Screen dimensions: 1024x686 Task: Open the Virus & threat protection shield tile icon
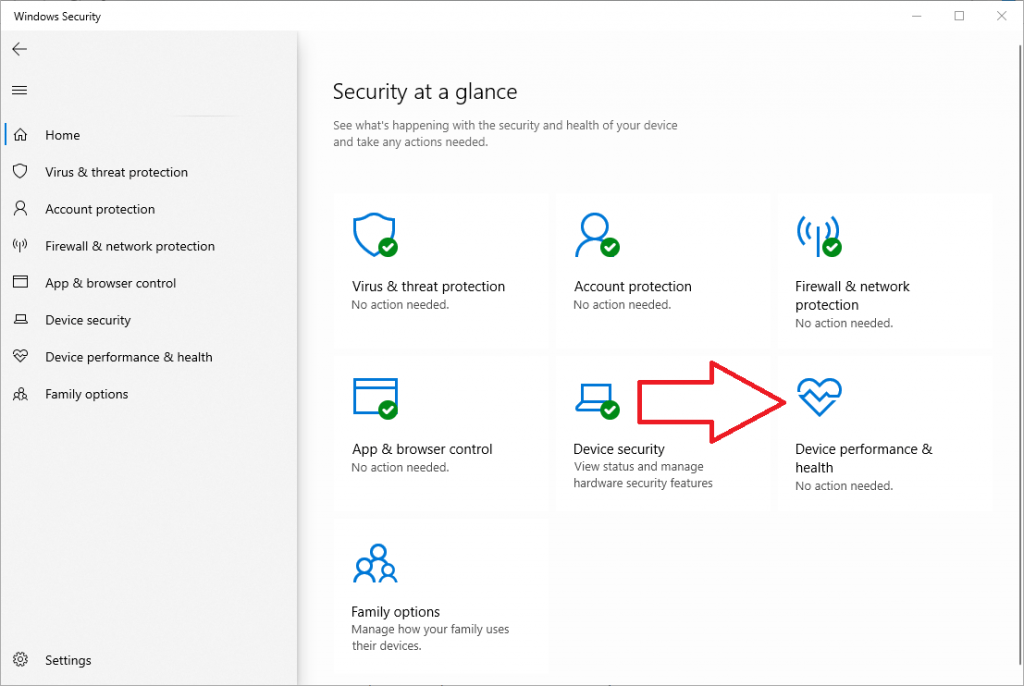pyautogui.click(x=375, y=235)
